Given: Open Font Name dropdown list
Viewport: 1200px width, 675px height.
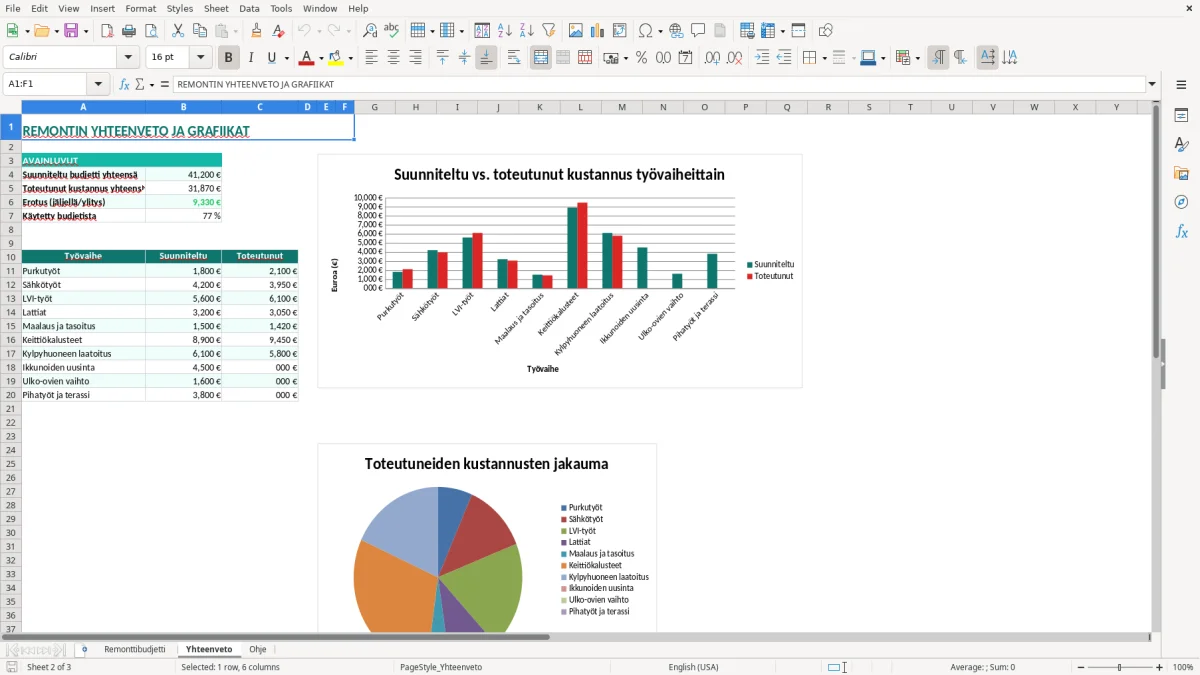Looking at the screenshot, I should click(128, 58).
